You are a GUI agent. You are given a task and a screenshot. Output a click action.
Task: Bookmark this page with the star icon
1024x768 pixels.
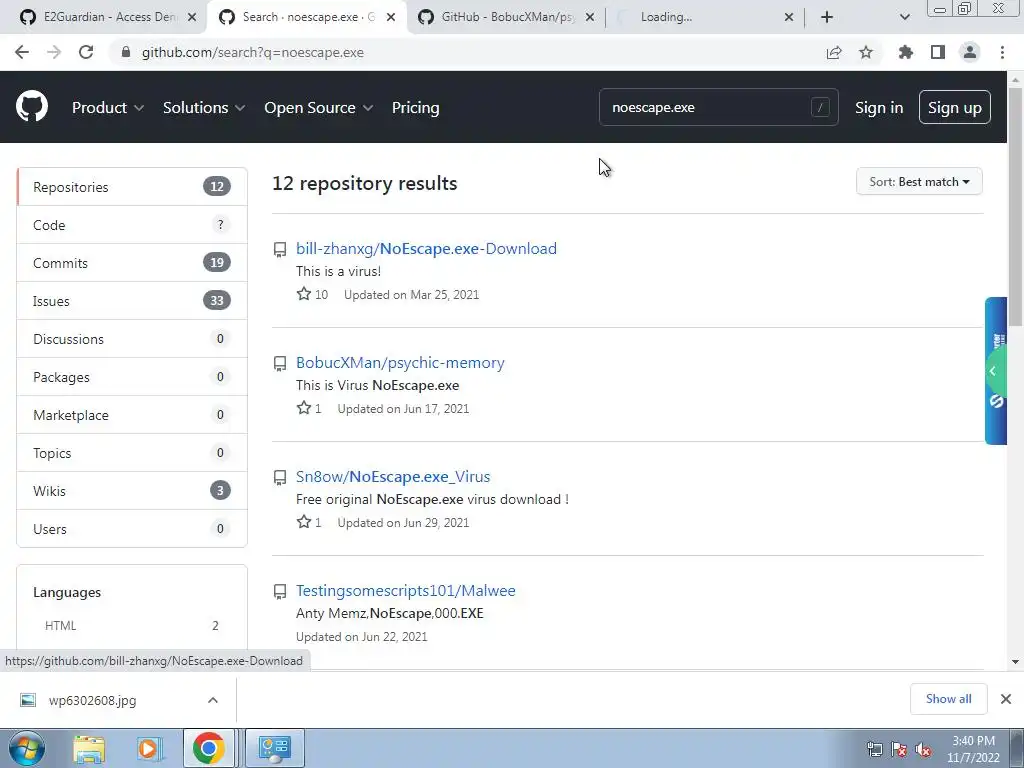[x=866, y=52]
